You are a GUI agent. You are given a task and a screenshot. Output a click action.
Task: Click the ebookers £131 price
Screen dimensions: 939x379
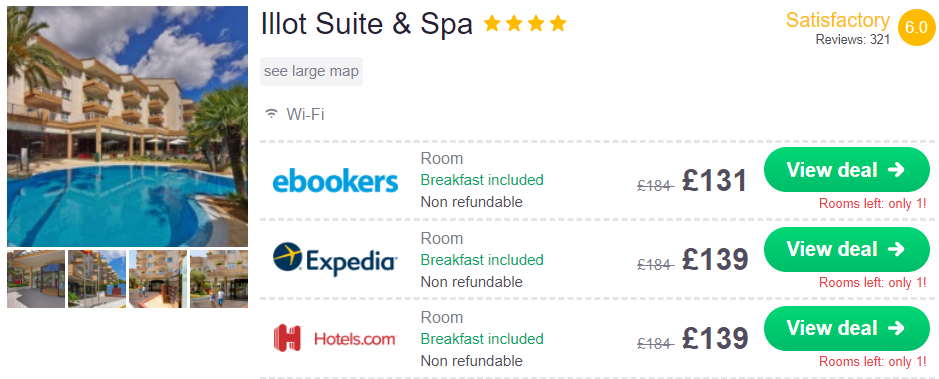click(714, 181)
